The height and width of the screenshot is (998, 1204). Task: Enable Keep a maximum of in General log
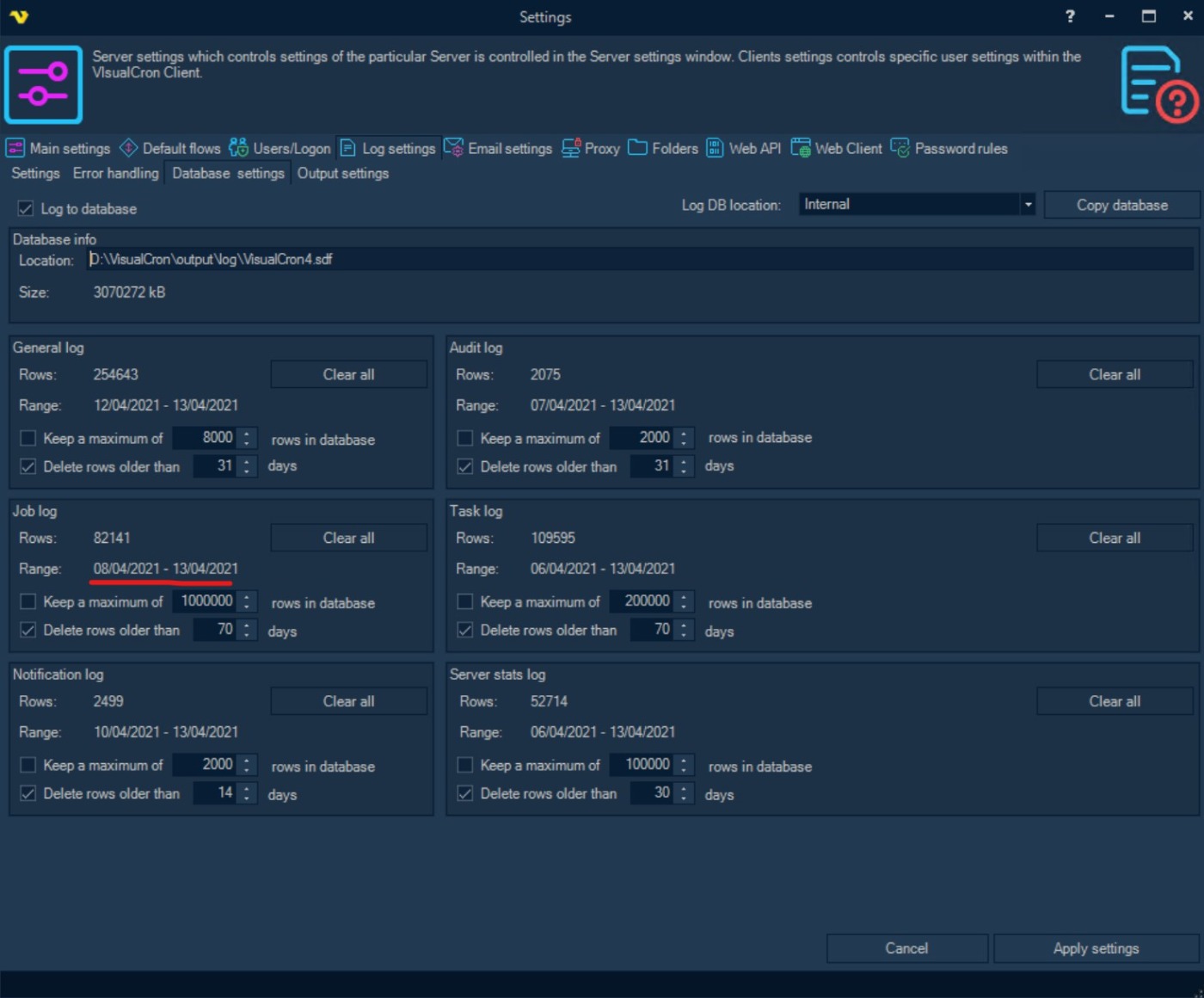[x=28, y=439]
